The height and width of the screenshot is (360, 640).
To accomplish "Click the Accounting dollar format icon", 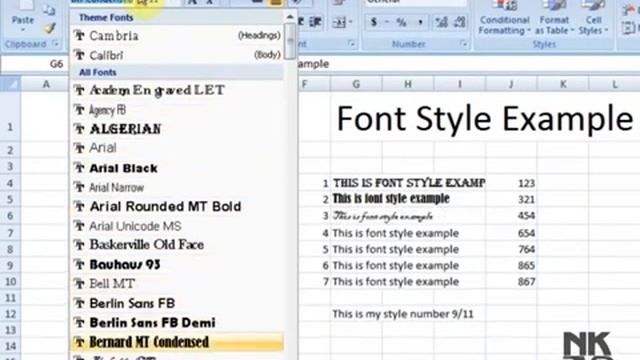I will point(373,22).
